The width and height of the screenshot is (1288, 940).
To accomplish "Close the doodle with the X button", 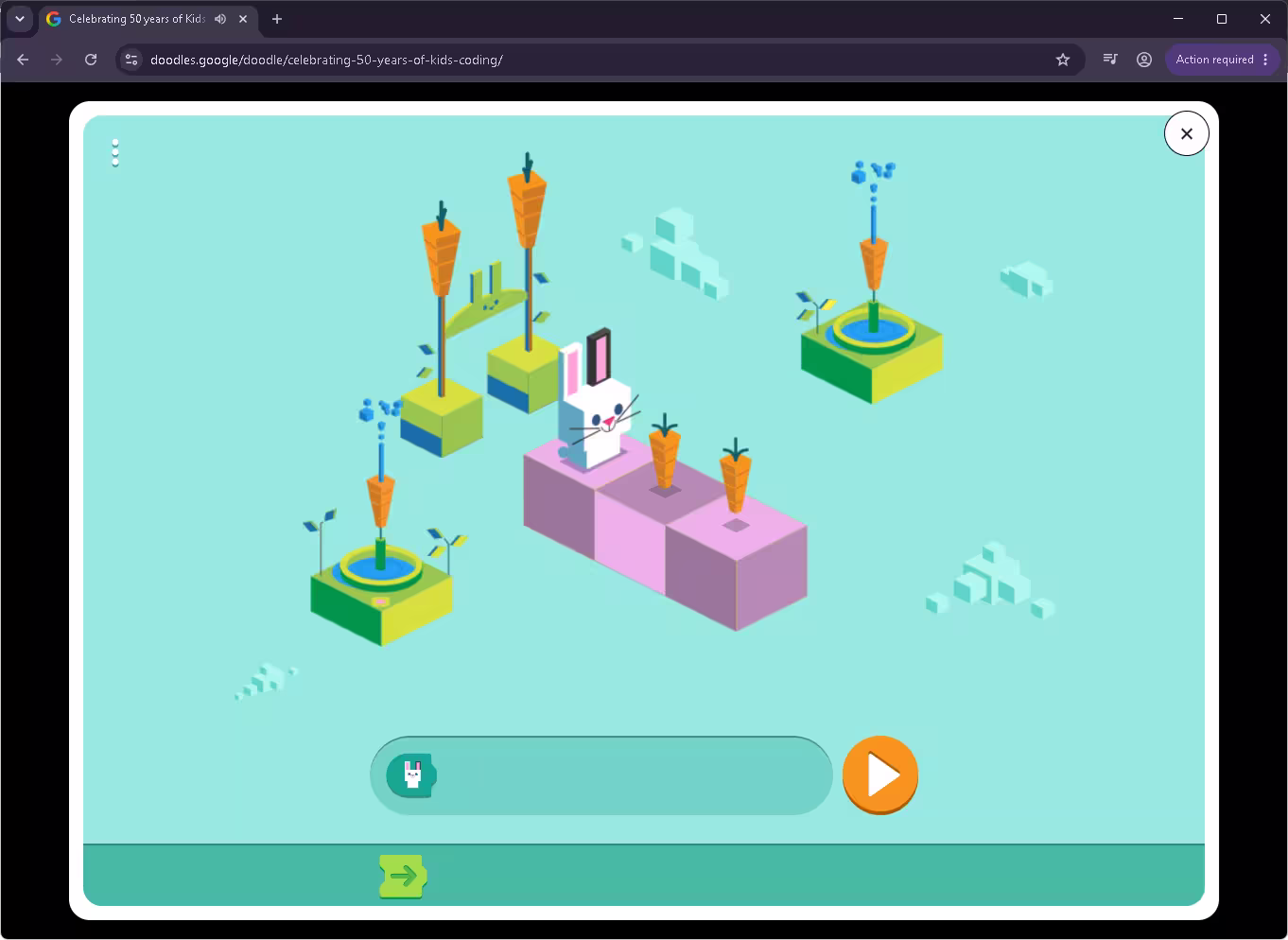I will 1187,133.
